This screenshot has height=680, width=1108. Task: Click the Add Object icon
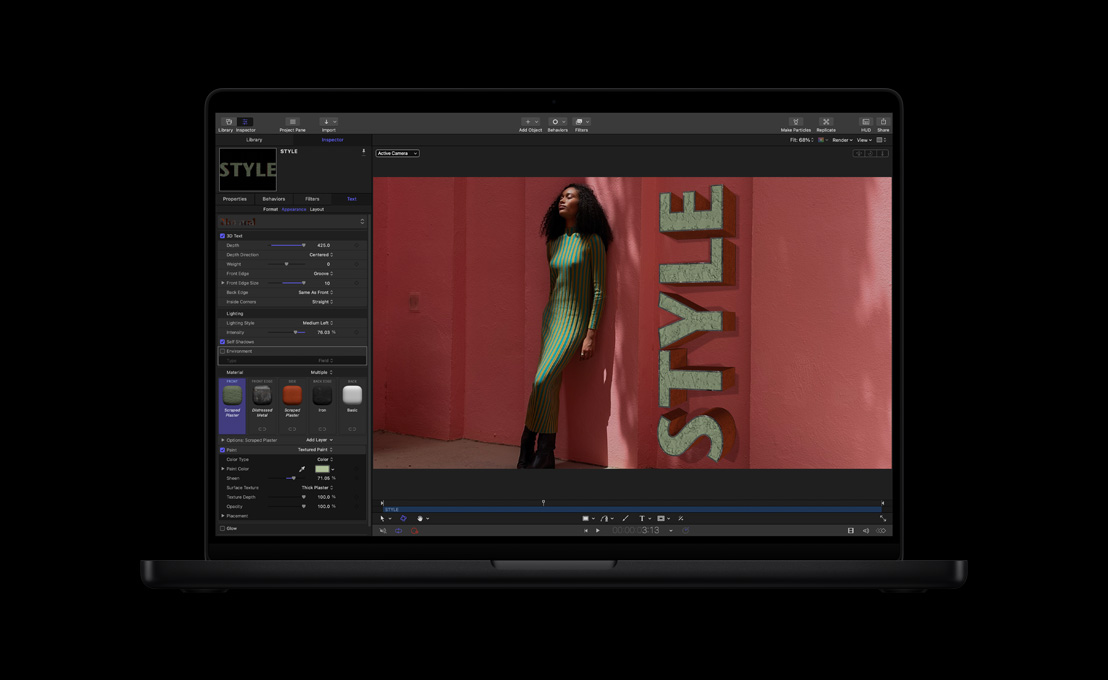(x=530, y=122)
